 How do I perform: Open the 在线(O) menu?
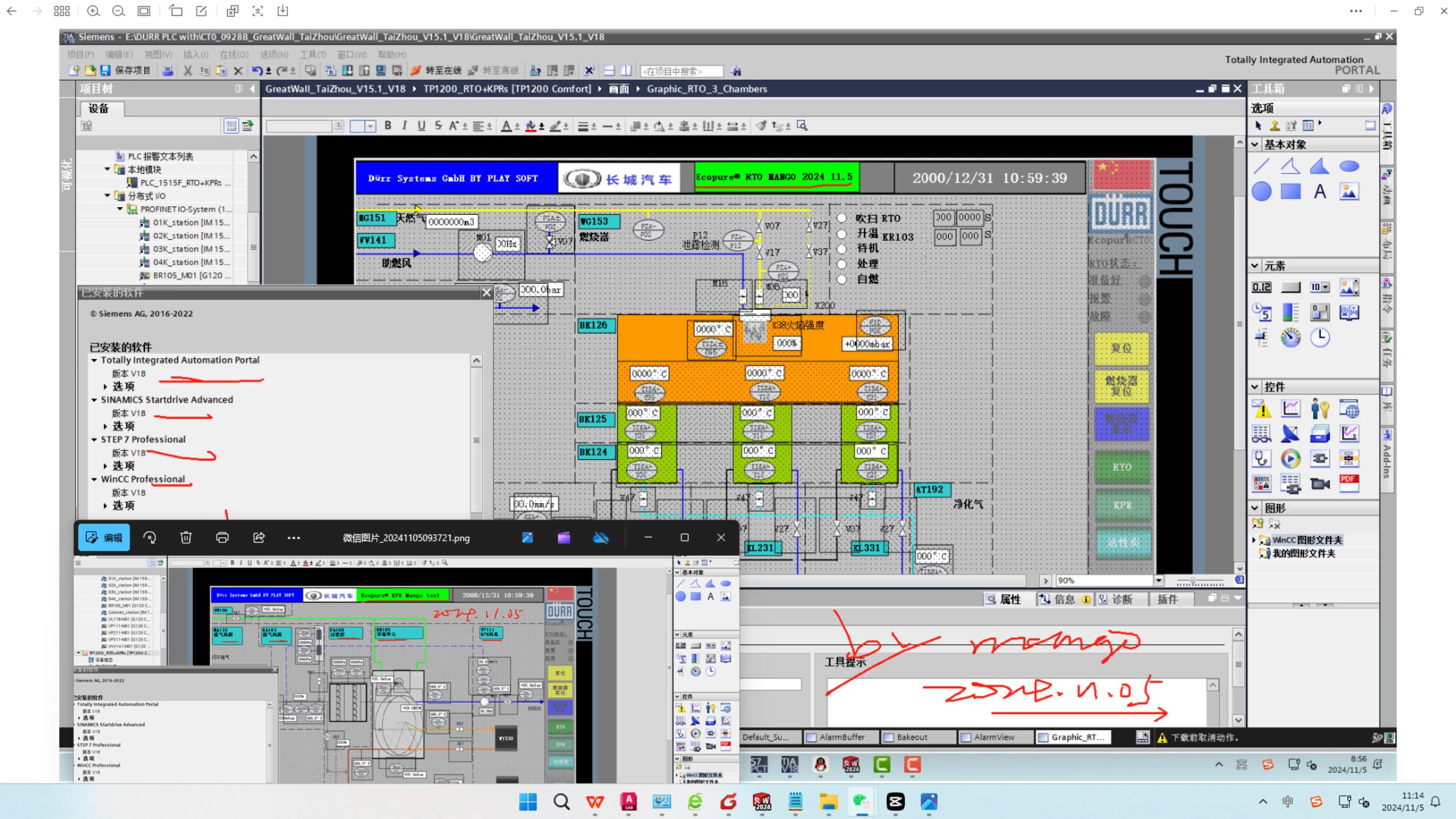[x=234, y=54]
